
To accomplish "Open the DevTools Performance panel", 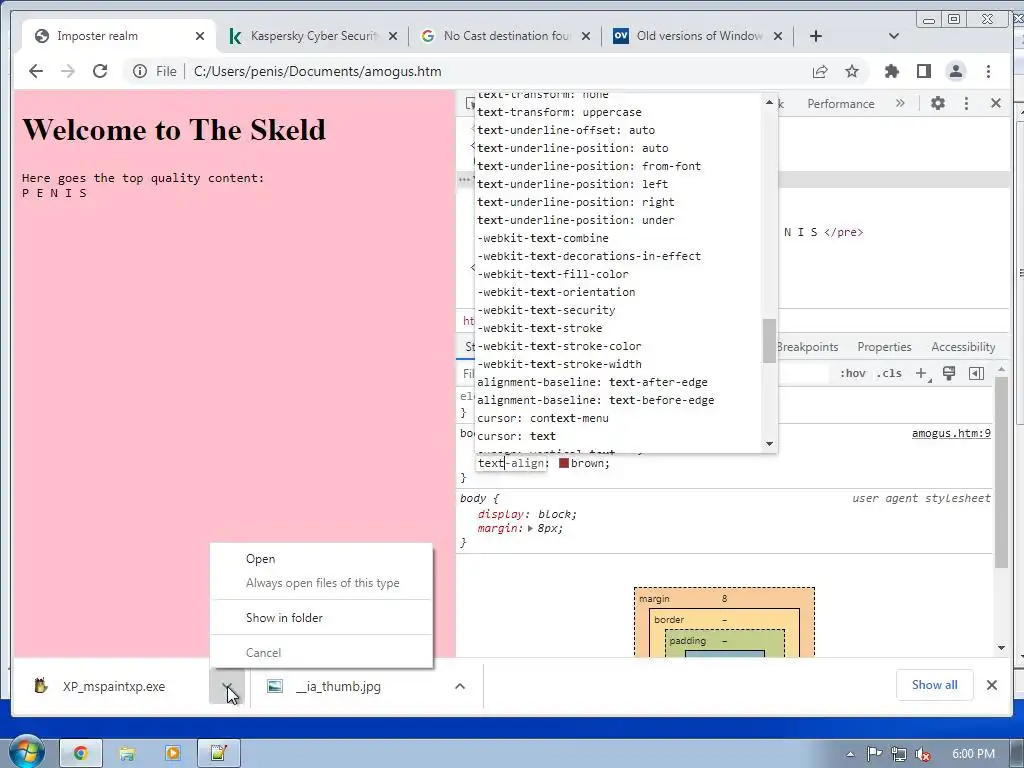I will 840,103.
